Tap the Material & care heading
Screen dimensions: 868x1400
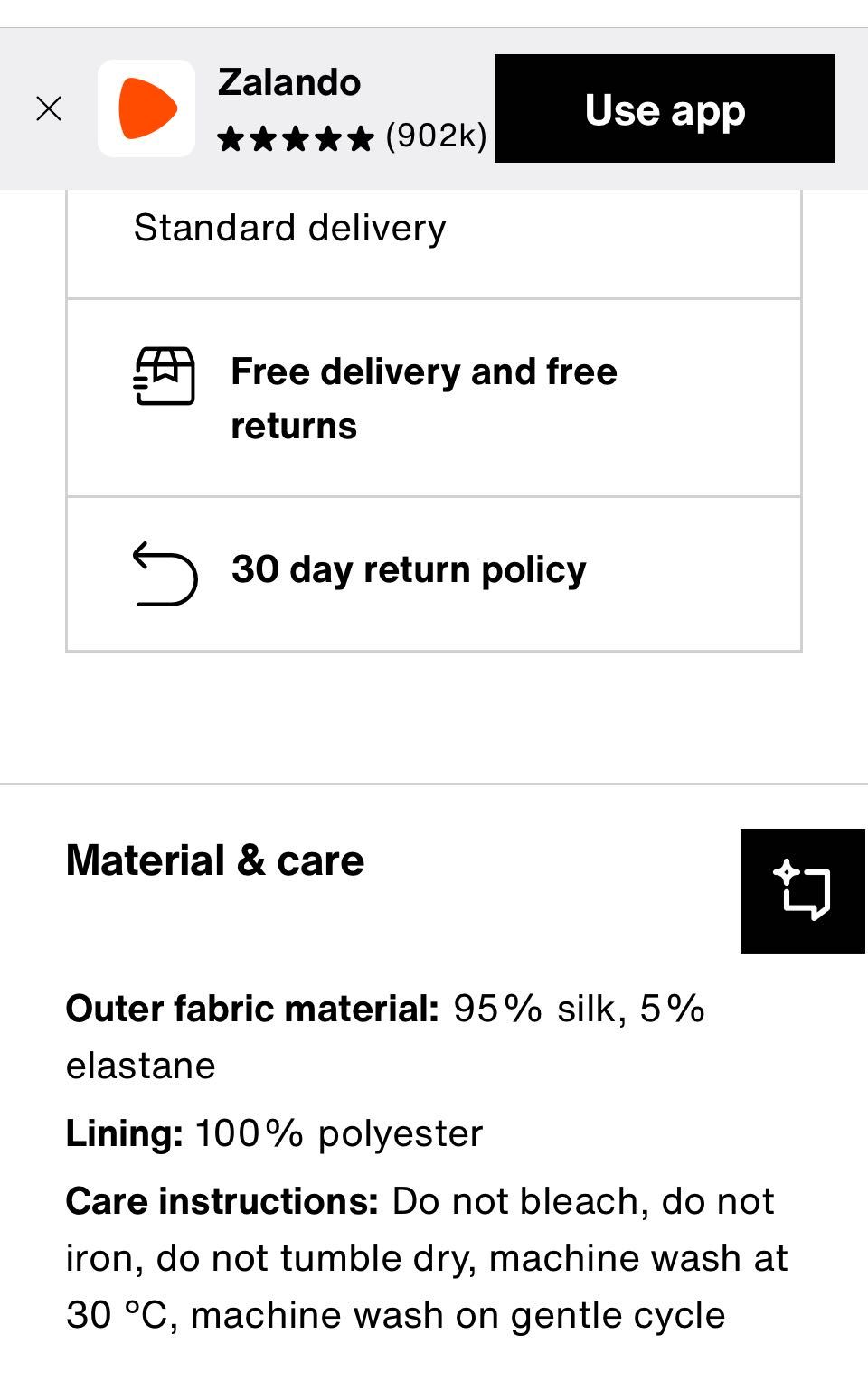coord(215,860)
